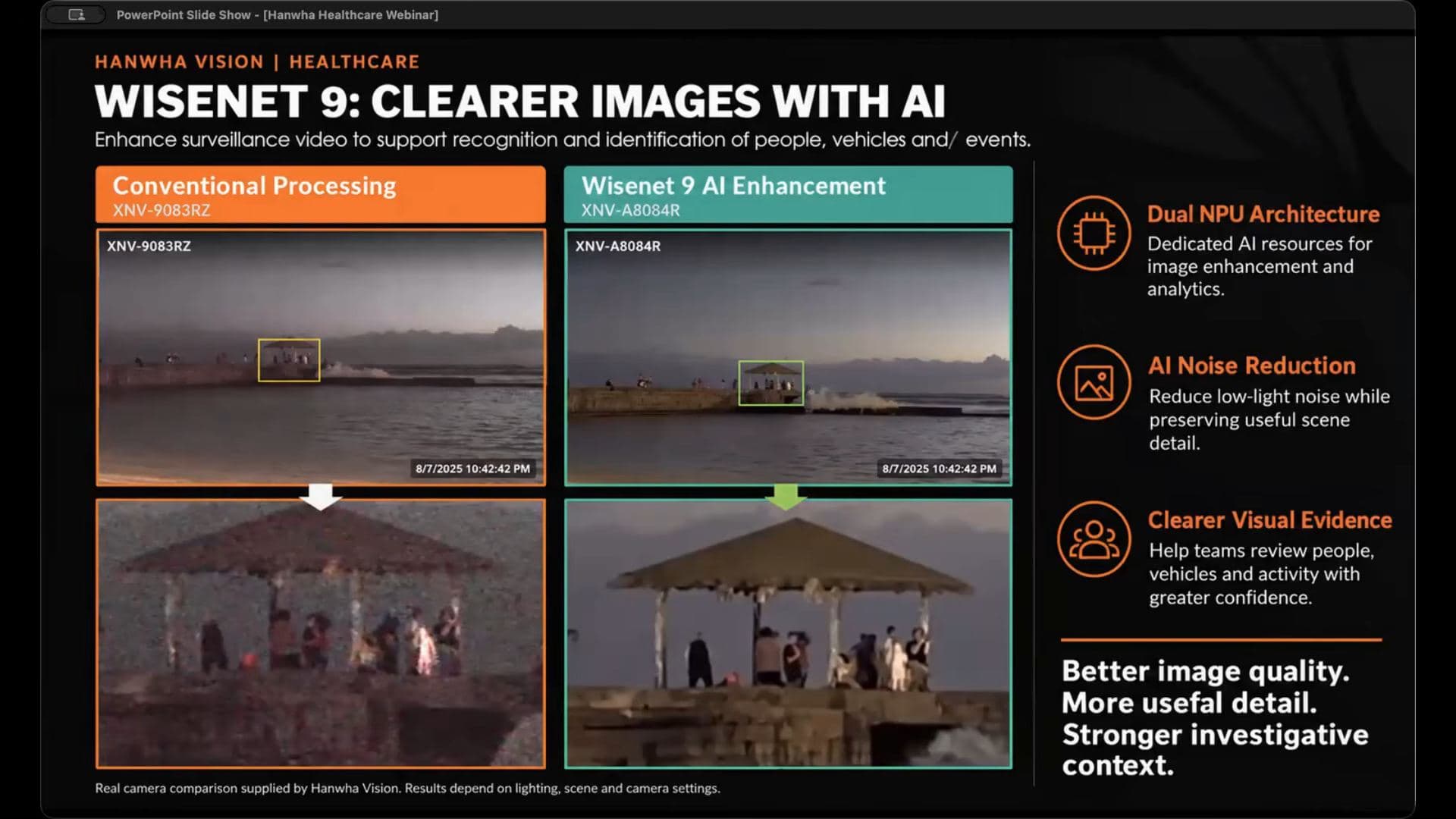The image size is (1456, 819).
Task: Click the white down arrow under conventional image
Action: tap(321, 497)
